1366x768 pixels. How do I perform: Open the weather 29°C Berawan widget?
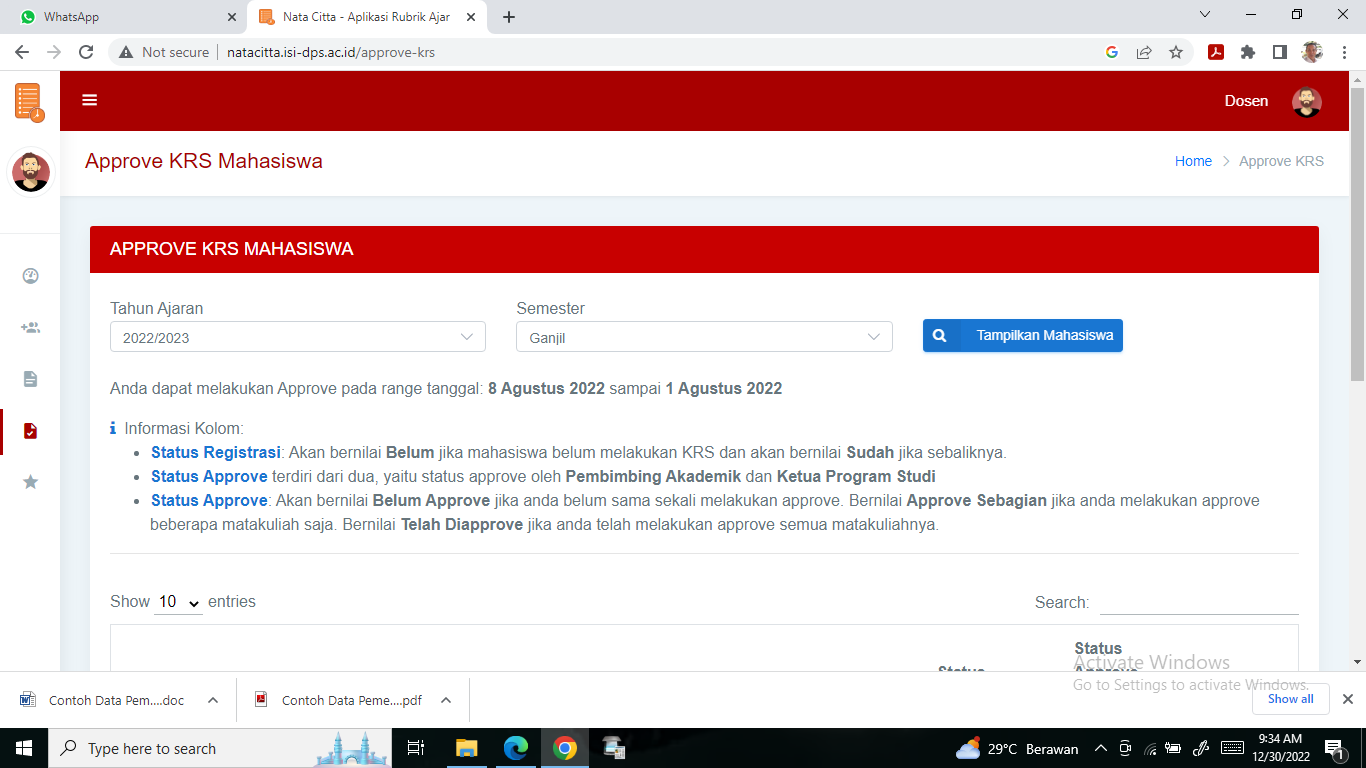[x=1017, y=748]
